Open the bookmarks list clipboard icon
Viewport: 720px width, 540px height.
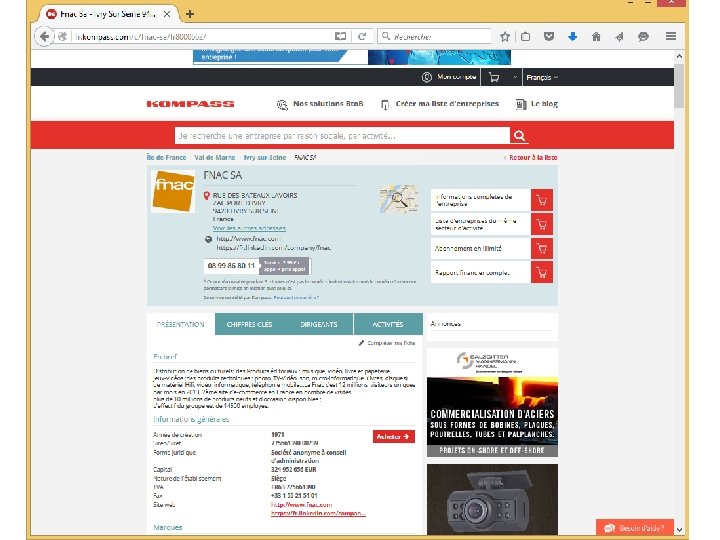526,37
